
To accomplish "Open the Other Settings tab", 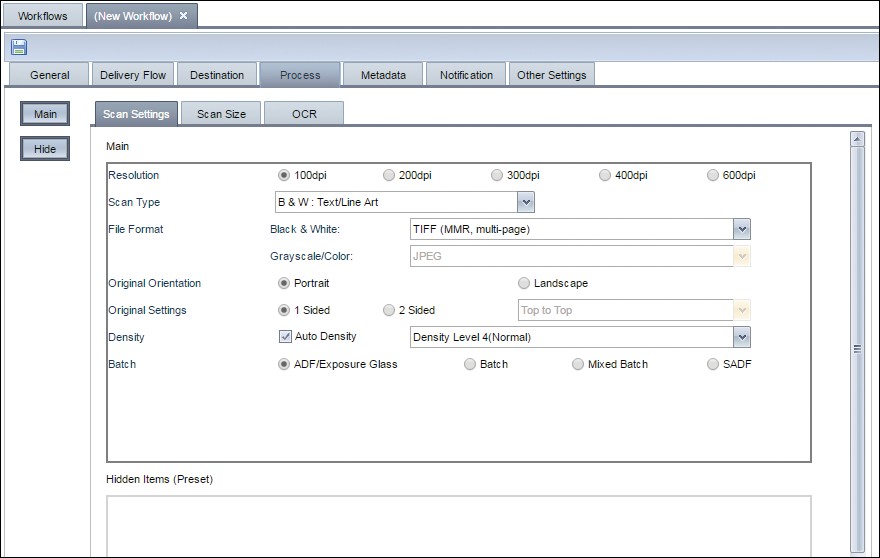I will coord(551,75).
